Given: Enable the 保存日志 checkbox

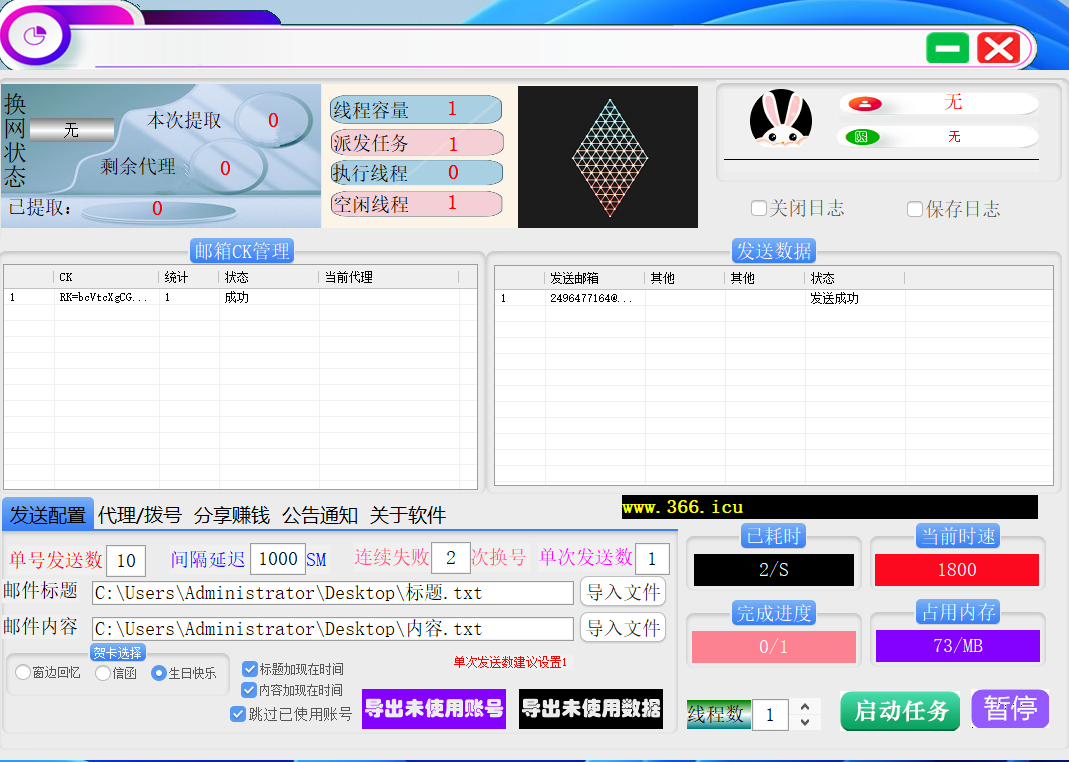Looking at the screenshot, I should coord(915,209).
